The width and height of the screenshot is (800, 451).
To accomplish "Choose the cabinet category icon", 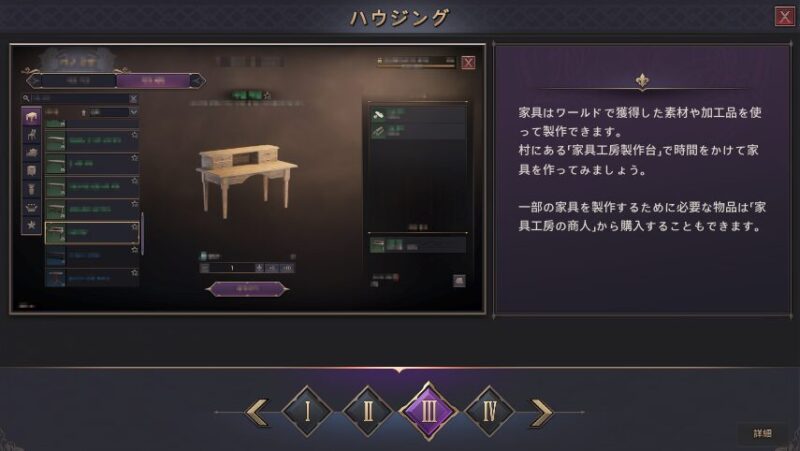I will coord(31,170).
